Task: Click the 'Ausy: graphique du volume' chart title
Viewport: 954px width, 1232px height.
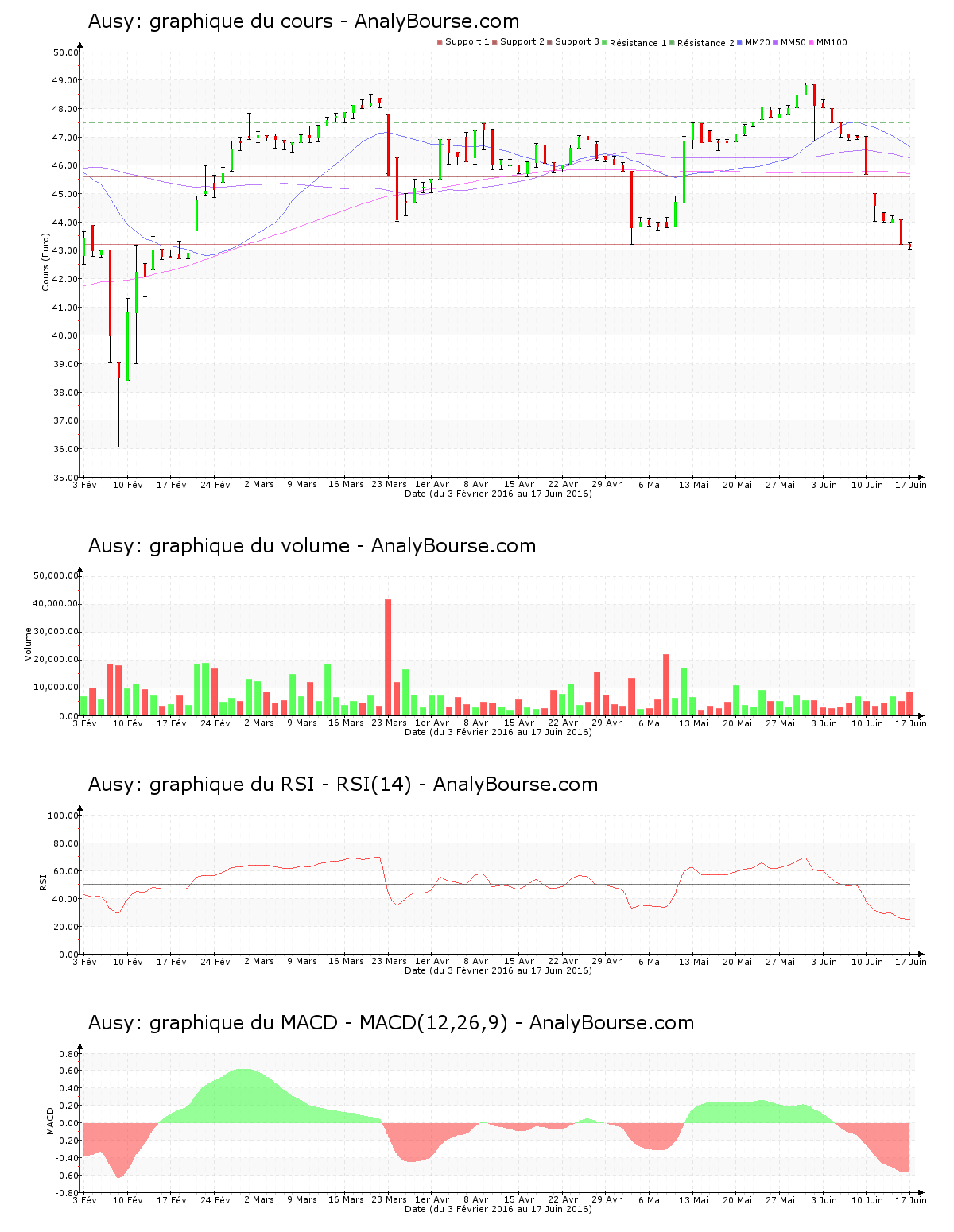Action: click(x=312, y=546)
